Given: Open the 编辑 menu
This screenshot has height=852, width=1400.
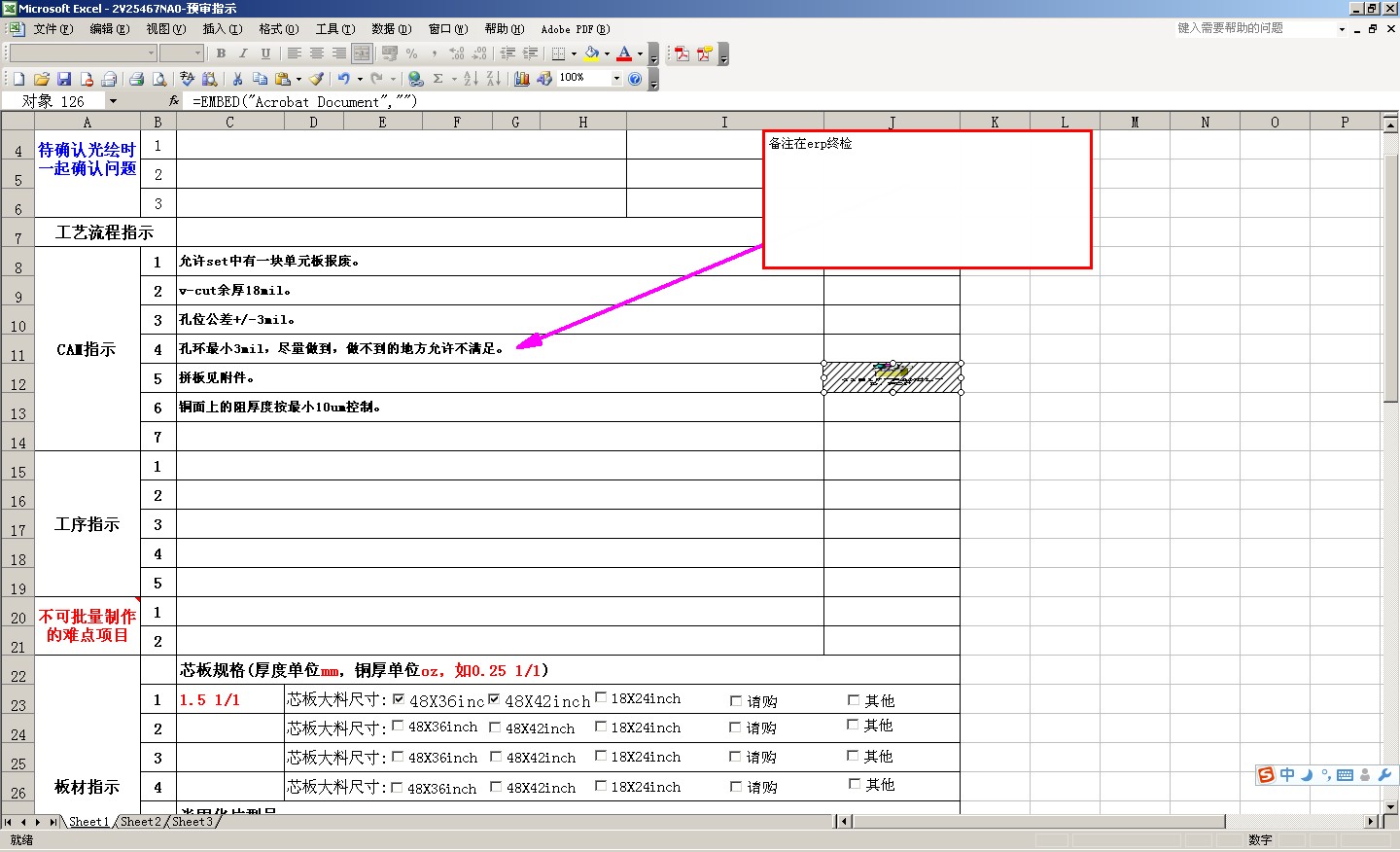Looking at the screenshot, I should tap(109, 29).
